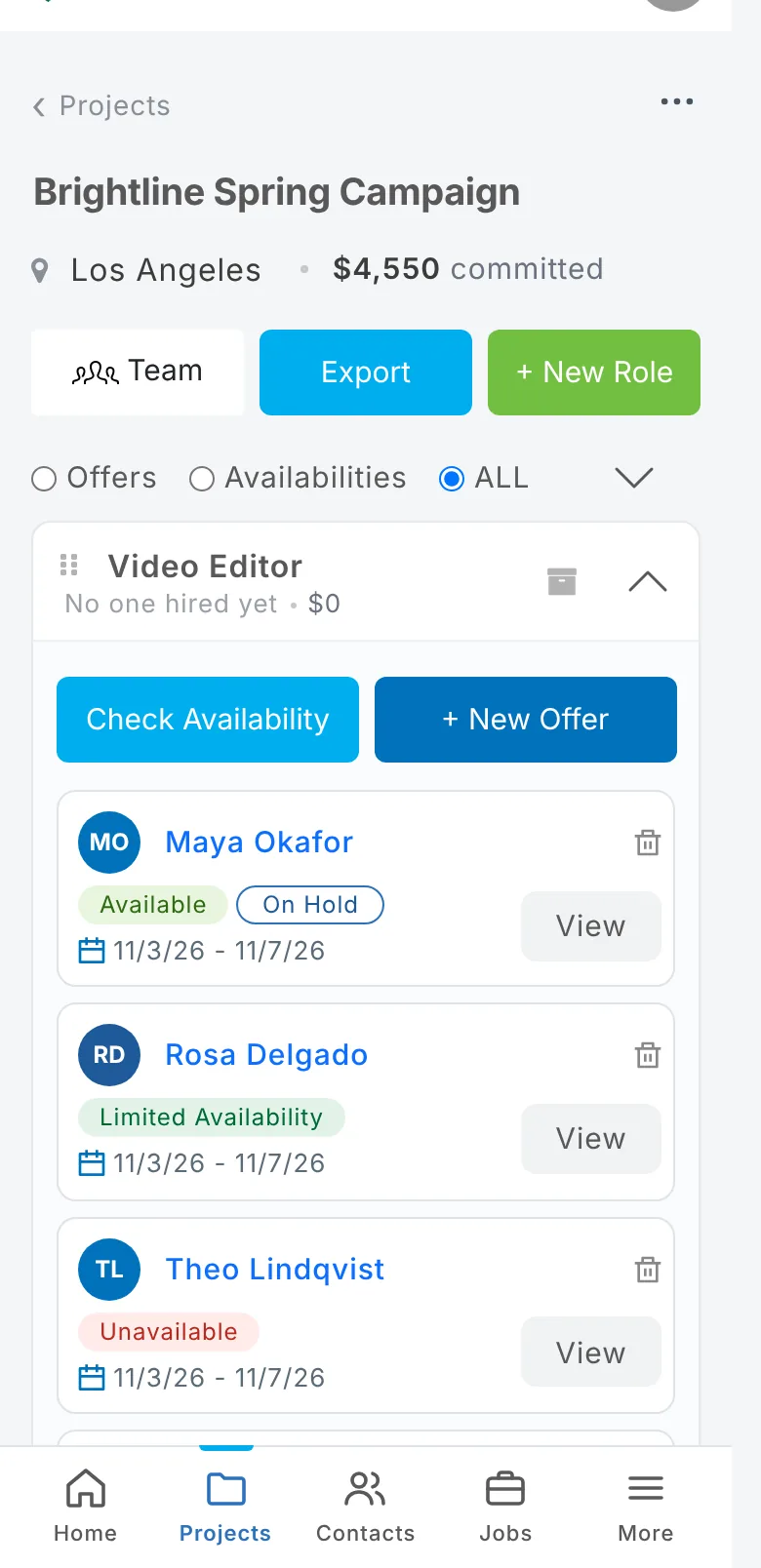Open Rosa Delgado's profile name link
This screenshot has height=1568, width=761.
pyautogui.click(x=266, y=1055)
